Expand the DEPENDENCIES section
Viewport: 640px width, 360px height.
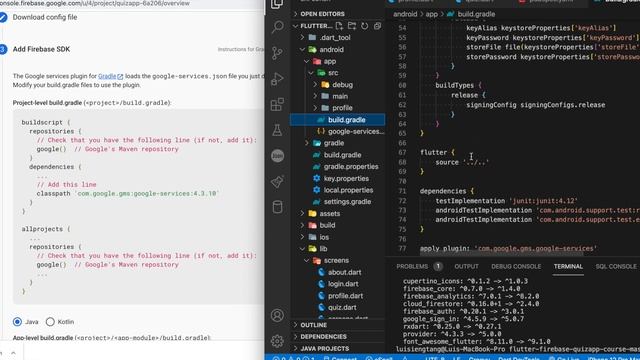coord(323,337)
